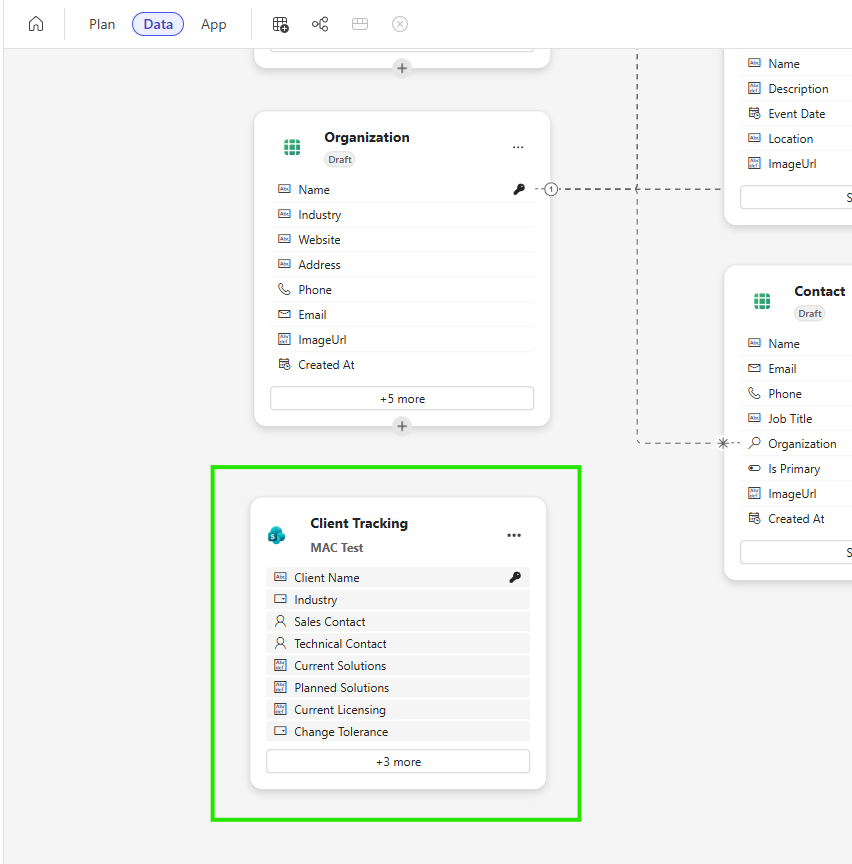Image resolution: width=852 pixels, height=864 pixels.
Task: Select the Organization lookup column in Contact
Action: click(x=796, y=444)
